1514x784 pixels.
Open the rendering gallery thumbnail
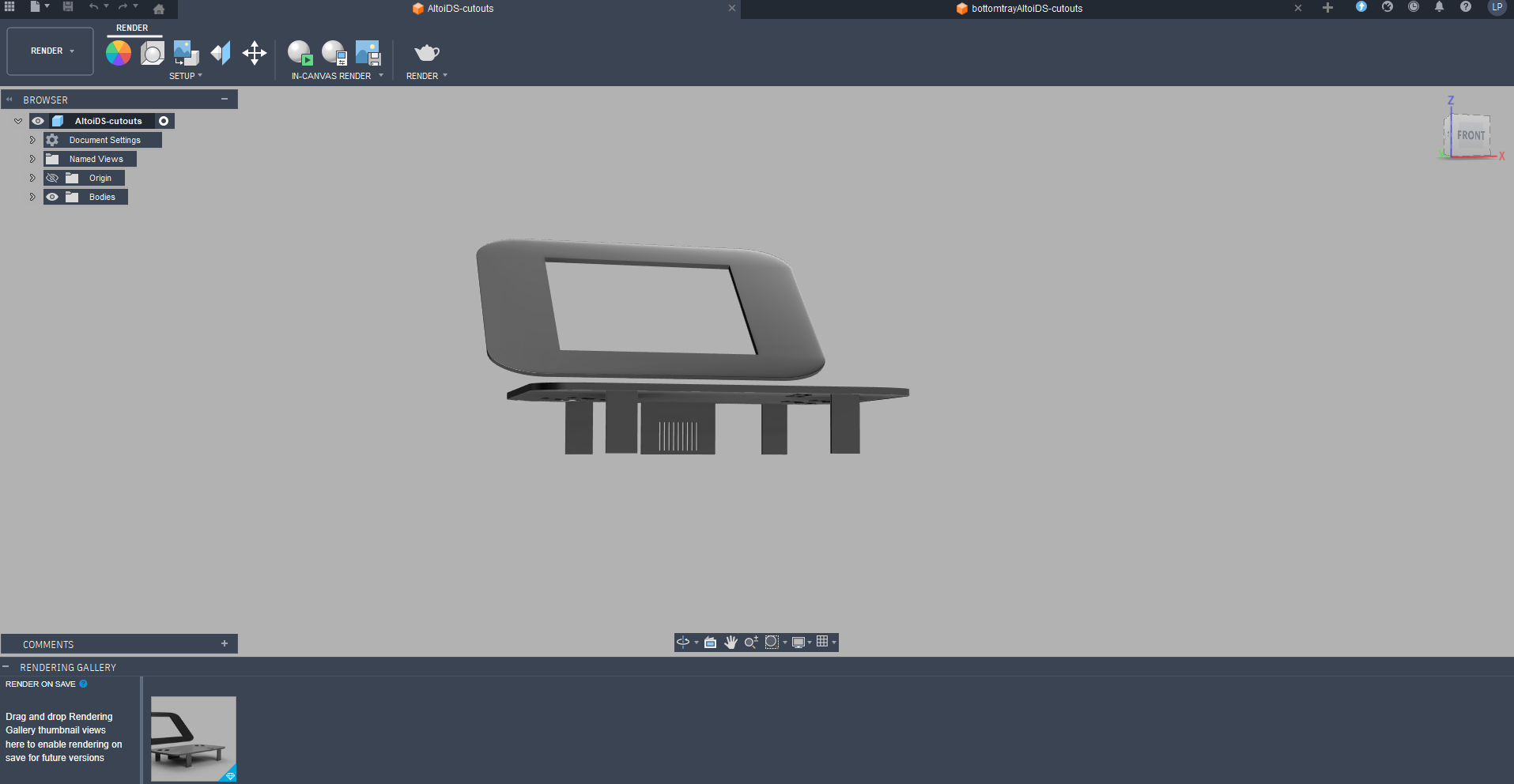coord(194,738)
